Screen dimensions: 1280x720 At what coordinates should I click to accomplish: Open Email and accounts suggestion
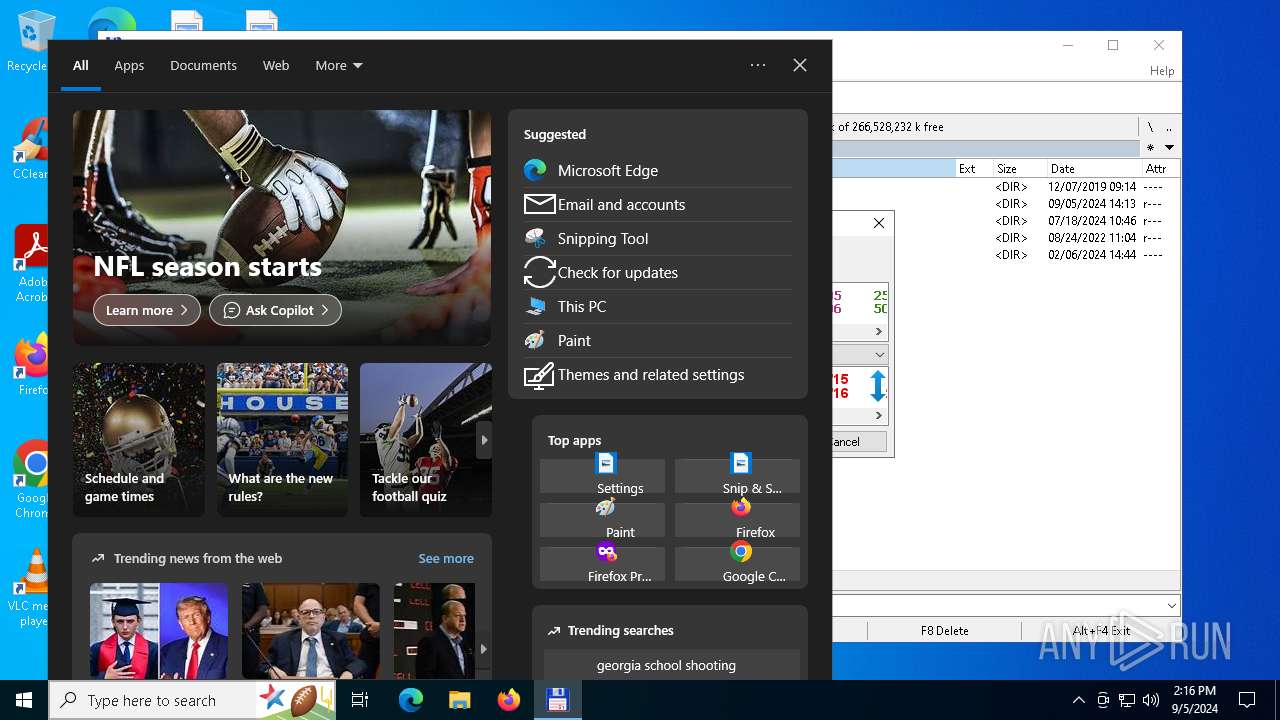(657, 204)
